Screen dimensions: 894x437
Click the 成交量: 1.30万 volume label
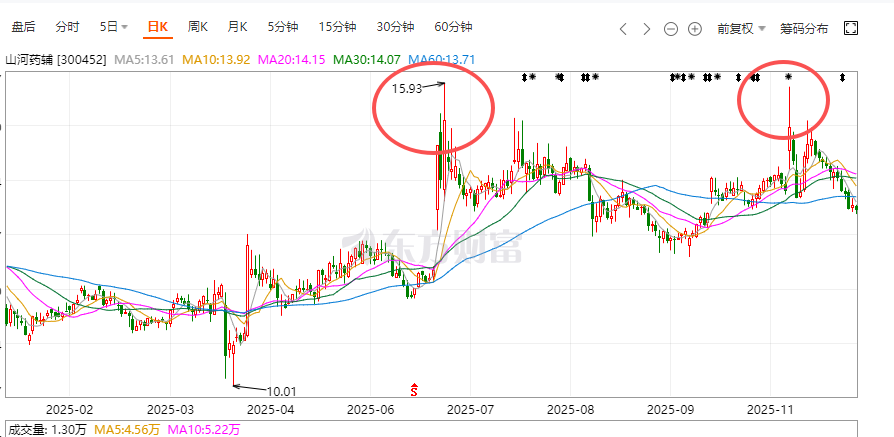pyautogui.click(x=47, y=430)
